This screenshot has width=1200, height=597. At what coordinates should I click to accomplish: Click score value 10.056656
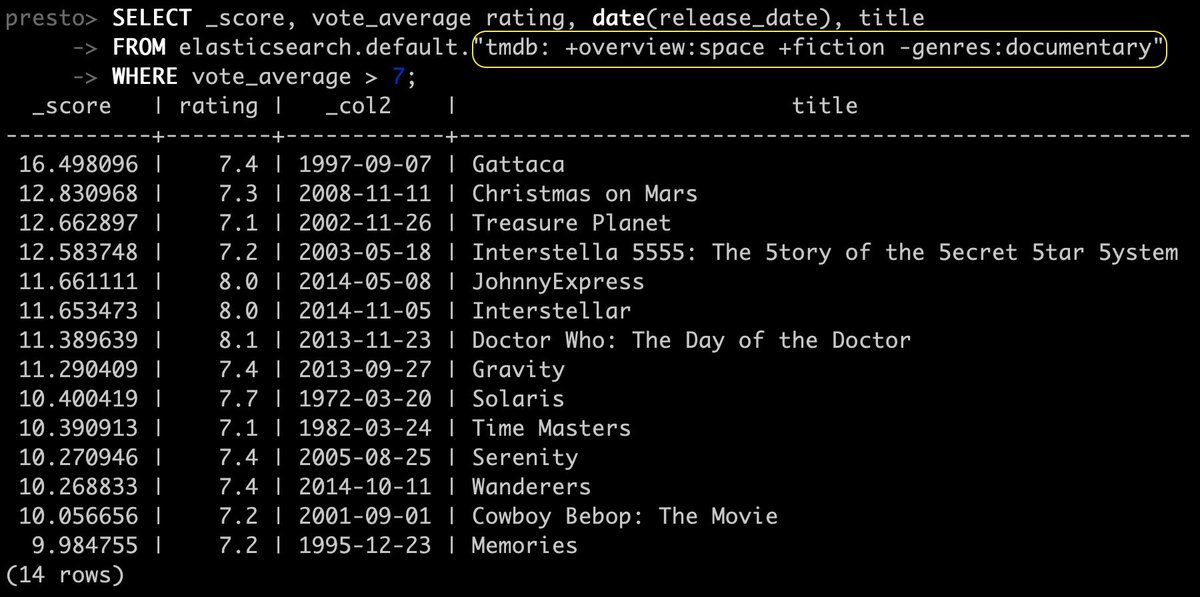pos(79,517)
